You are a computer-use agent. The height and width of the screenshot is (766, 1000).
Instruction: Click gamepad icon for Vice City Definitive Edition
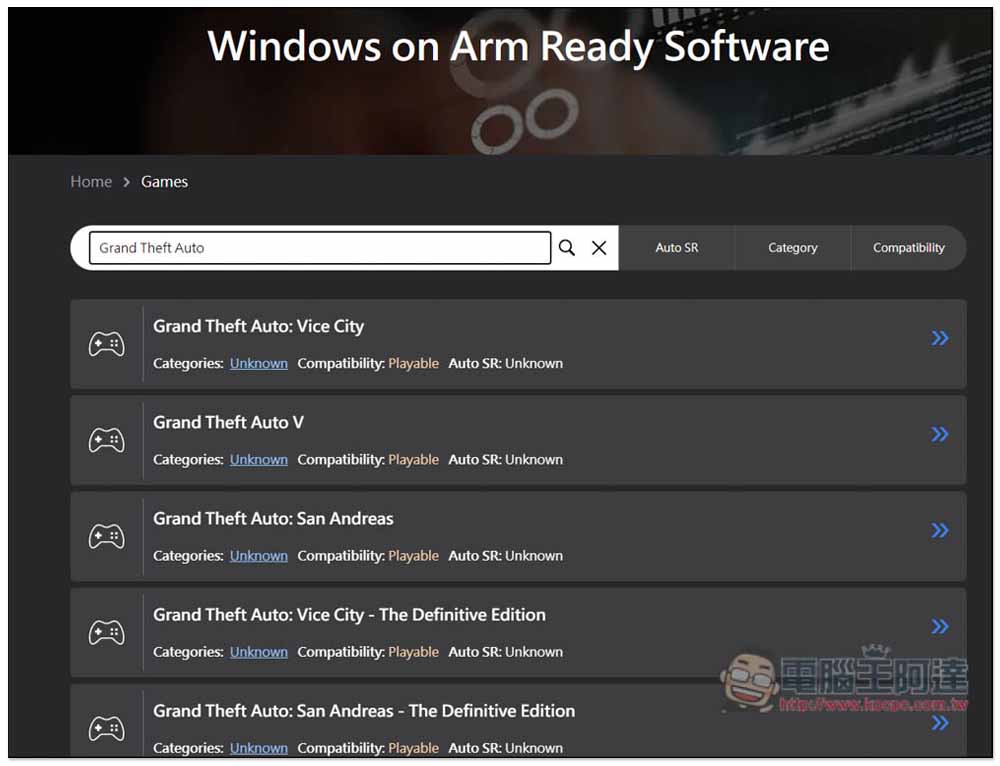point(107,633)
